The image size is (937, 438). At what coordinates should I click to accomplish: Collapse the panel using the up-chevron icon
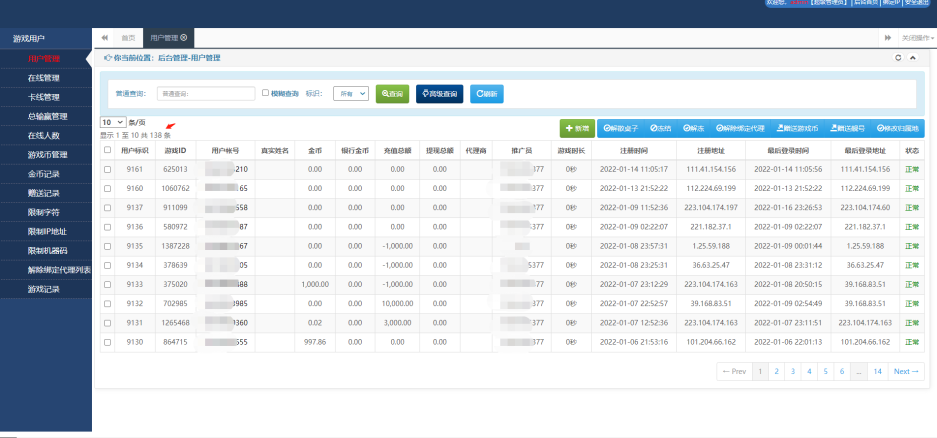click(x=912, y=58)
